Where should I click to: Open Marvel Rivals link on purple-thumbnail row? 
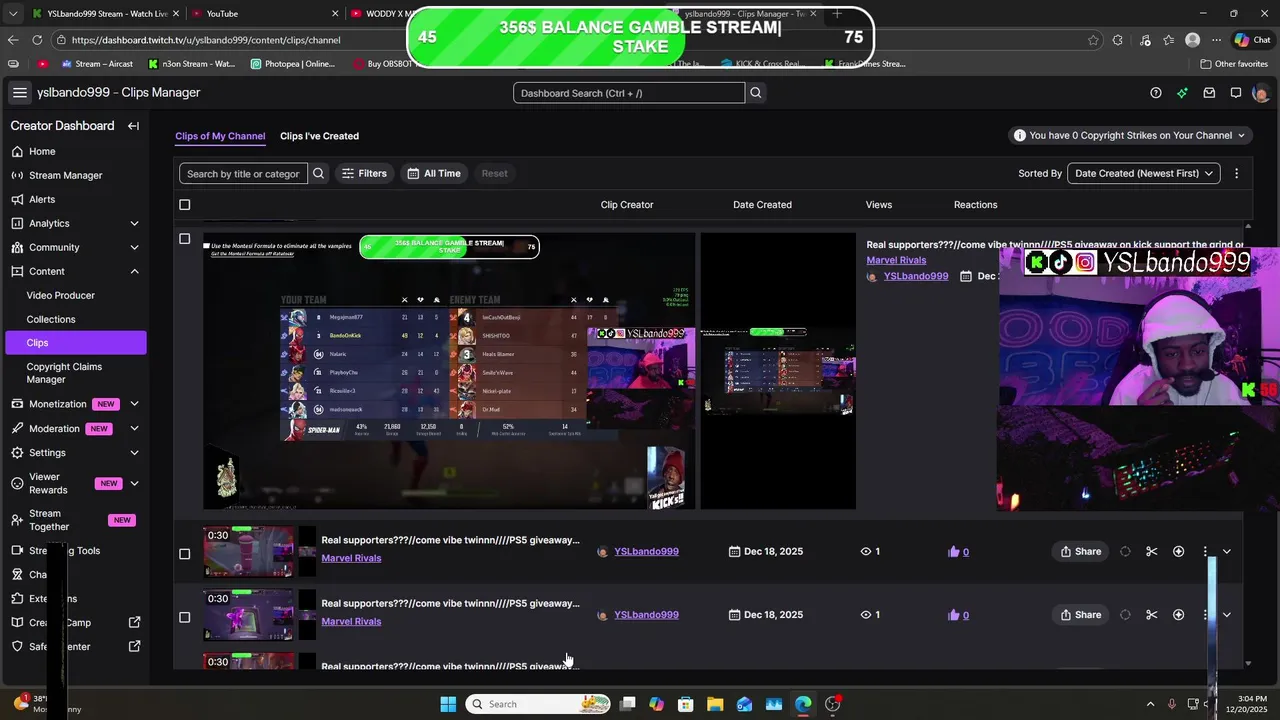[x=351, y=621]
